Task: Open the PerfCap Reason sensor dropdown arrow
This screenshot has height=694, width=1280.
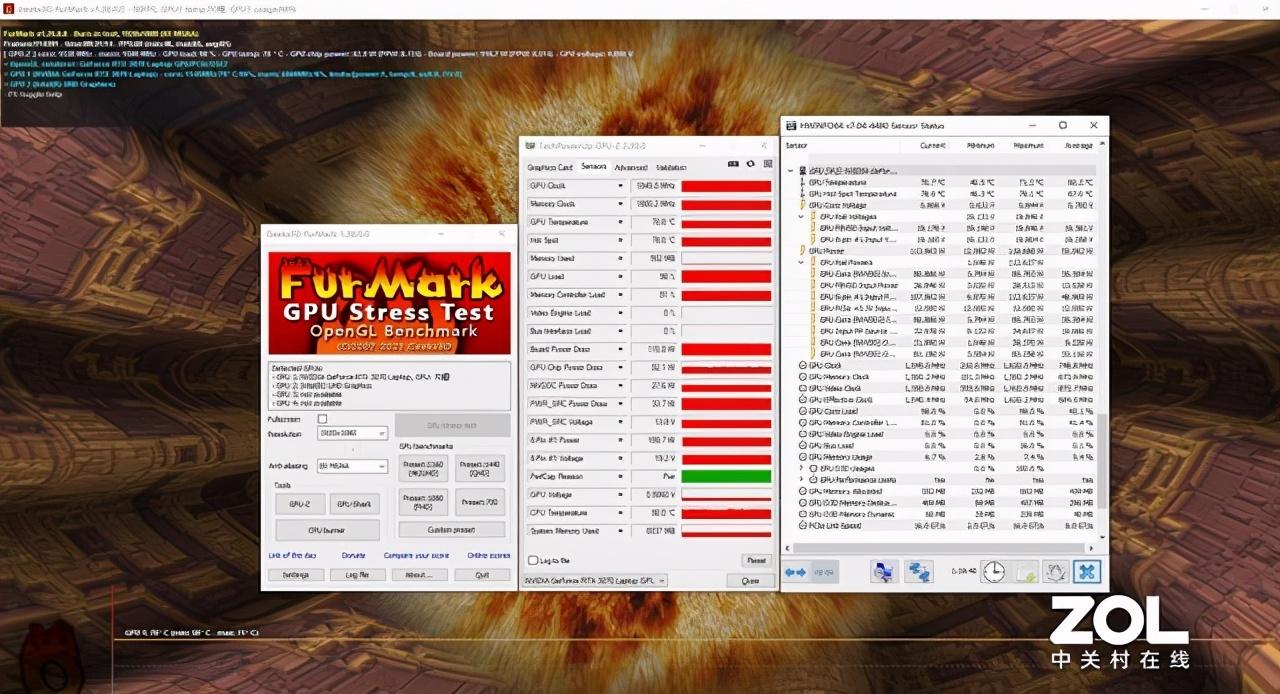Action: click(620, 477)
